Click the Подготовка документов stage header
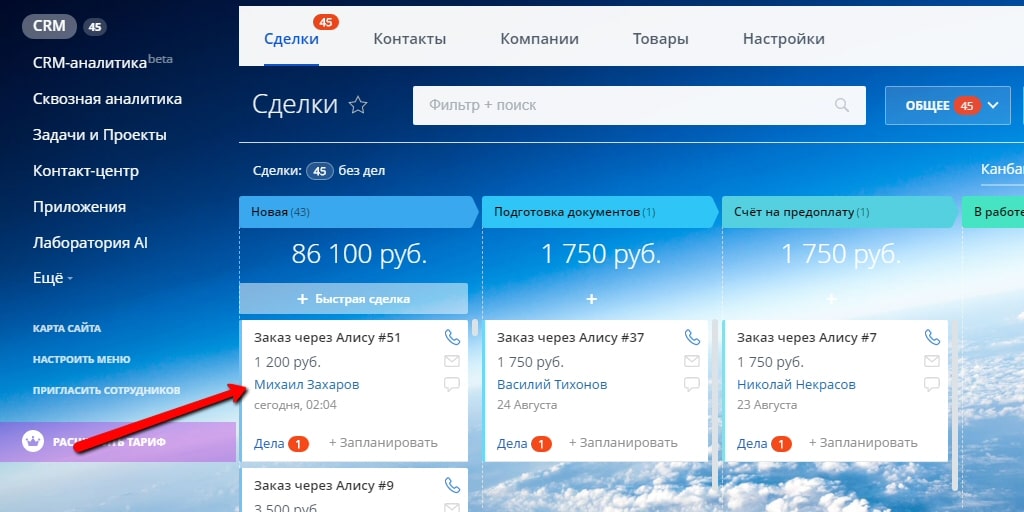1024x512 pixels. click(600, 212)
